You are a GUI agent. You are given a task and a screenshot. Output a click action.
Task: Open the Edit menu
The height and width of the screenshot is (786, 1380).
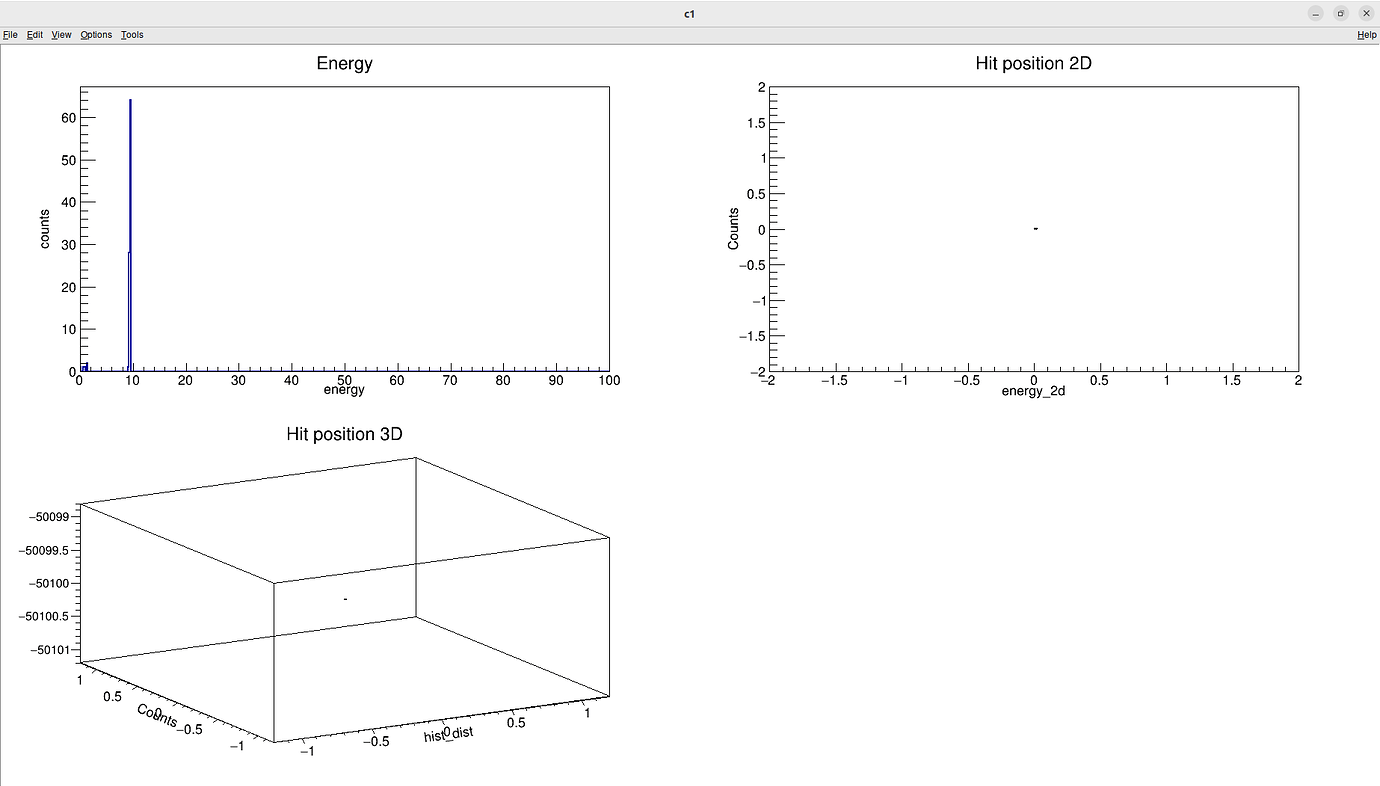35,35
